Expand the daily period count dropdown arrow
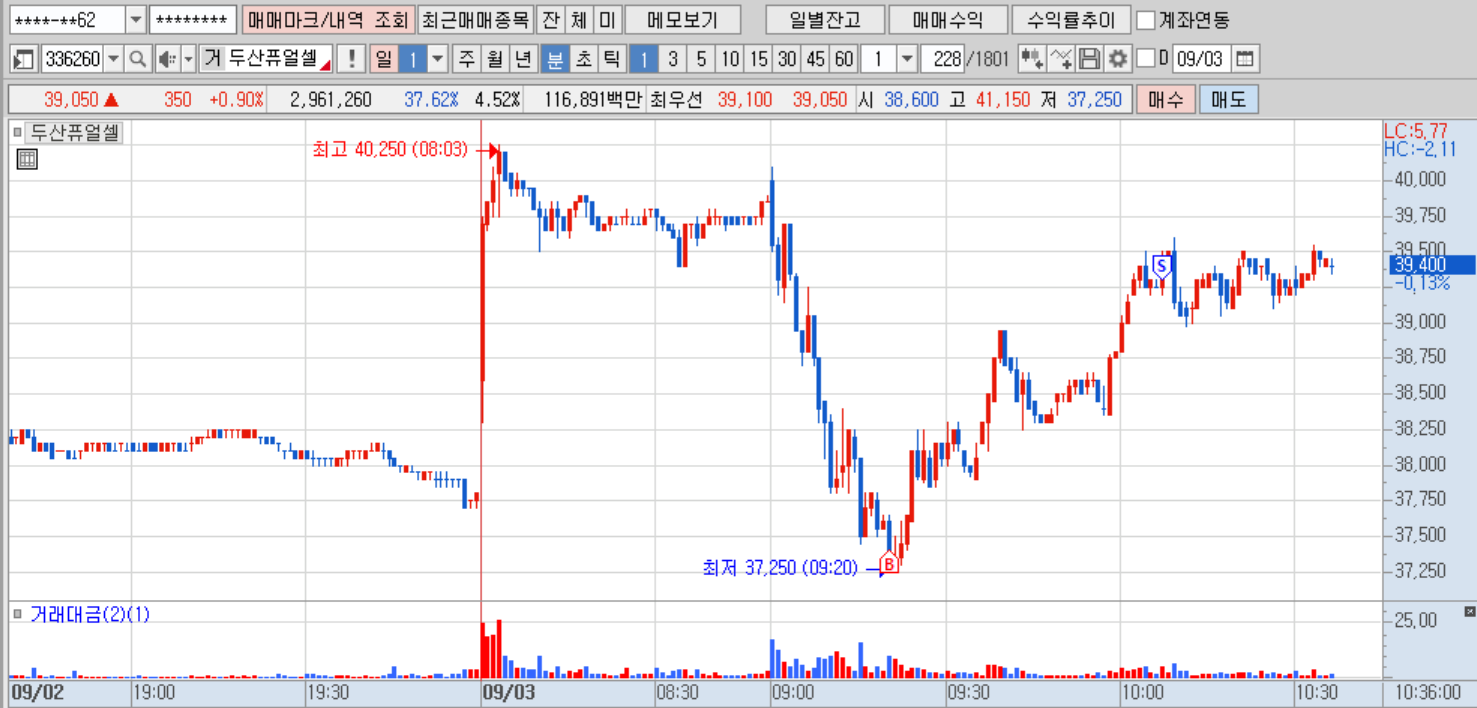This screenshot has height=708, width=1477. (x=438, y=59)
